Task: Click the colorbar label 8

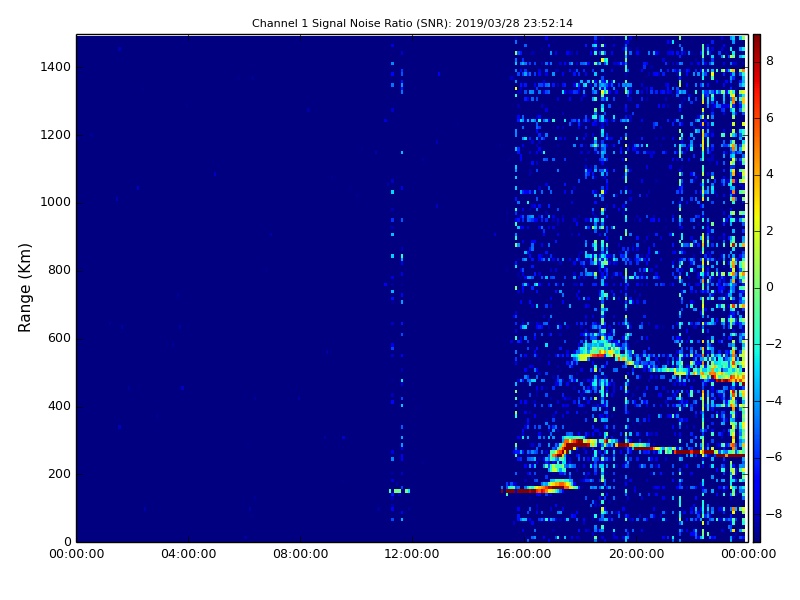Action: point(770,61)
